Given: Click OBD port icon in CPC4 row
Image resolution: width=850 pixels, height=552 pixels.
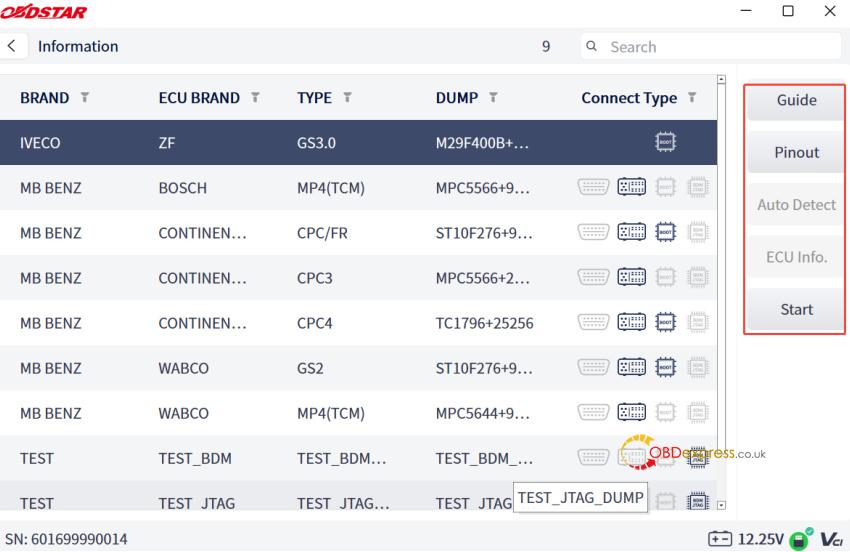Looking at the screenshot, I should [594, 322].
